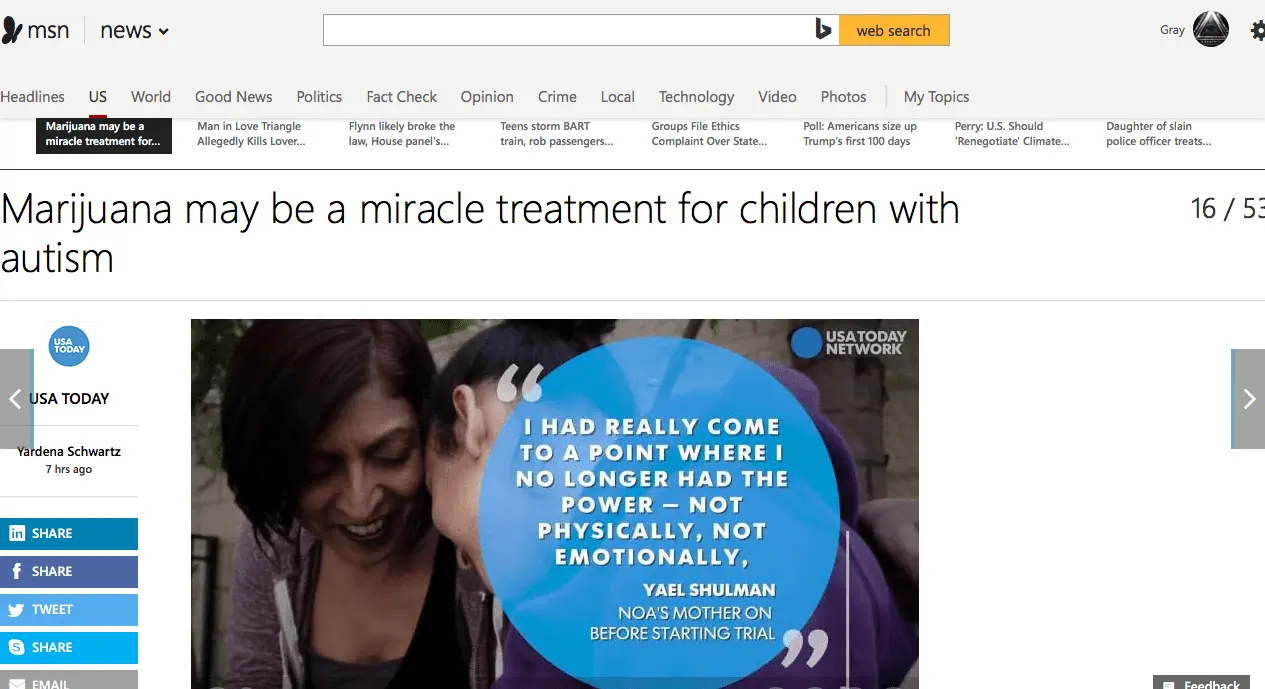Open the Teens storm BART train story
The height and width of the screenshot is (689, 1265).
[x=557, y=134]
